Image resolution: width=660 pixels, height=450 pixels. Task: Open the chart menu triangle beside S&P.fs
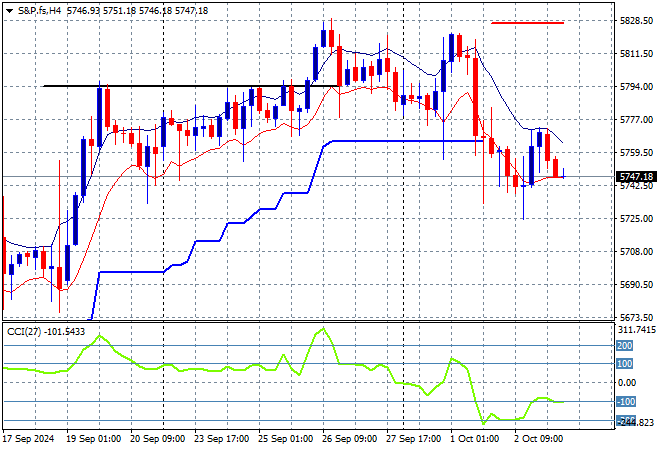[9, 11]
